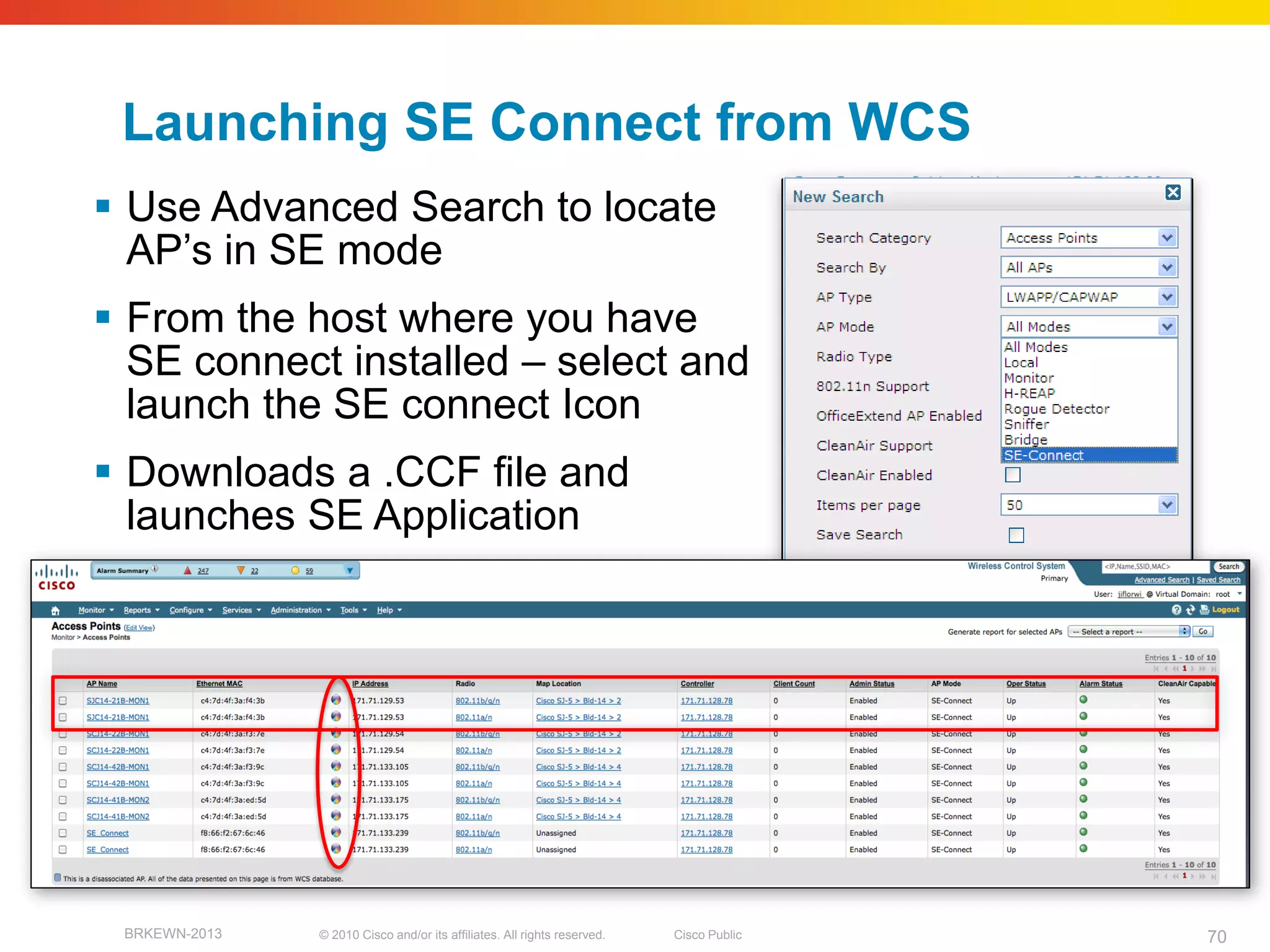Check SE_Connect 802.11a/n row checkbox

click(63, 850)
